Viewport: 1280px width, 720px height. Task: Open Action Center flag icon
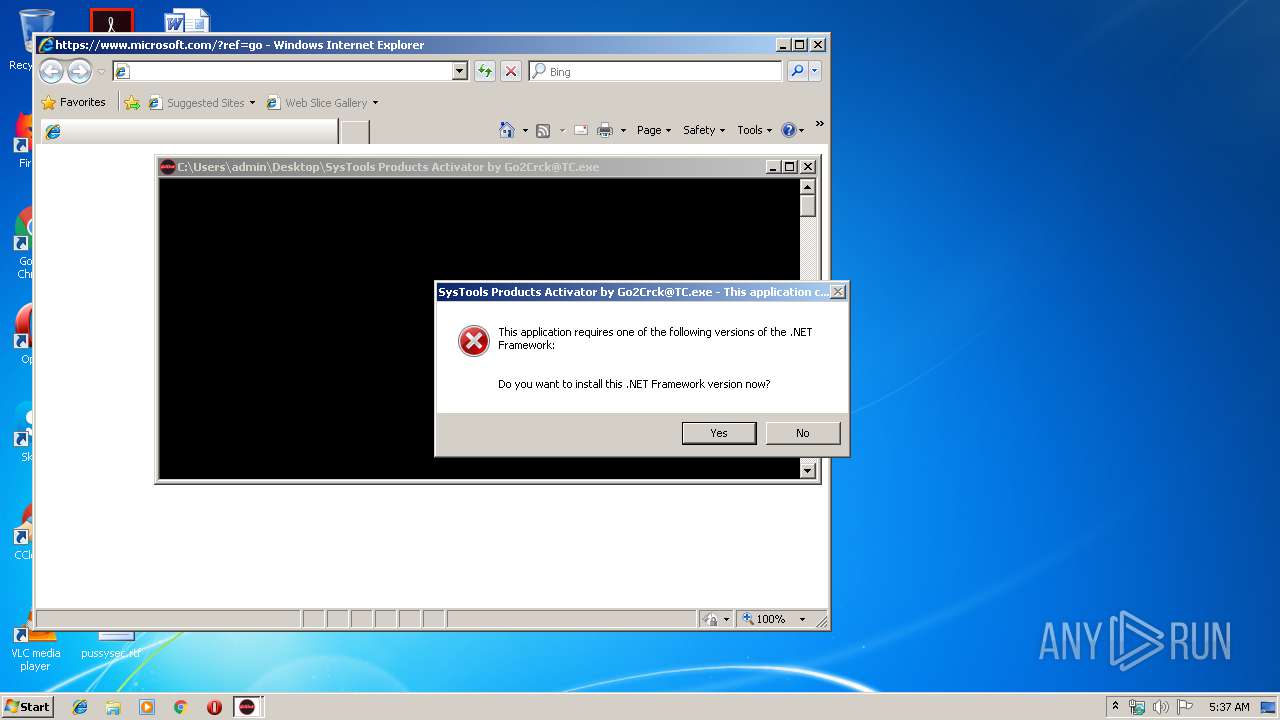point(1185,707)
